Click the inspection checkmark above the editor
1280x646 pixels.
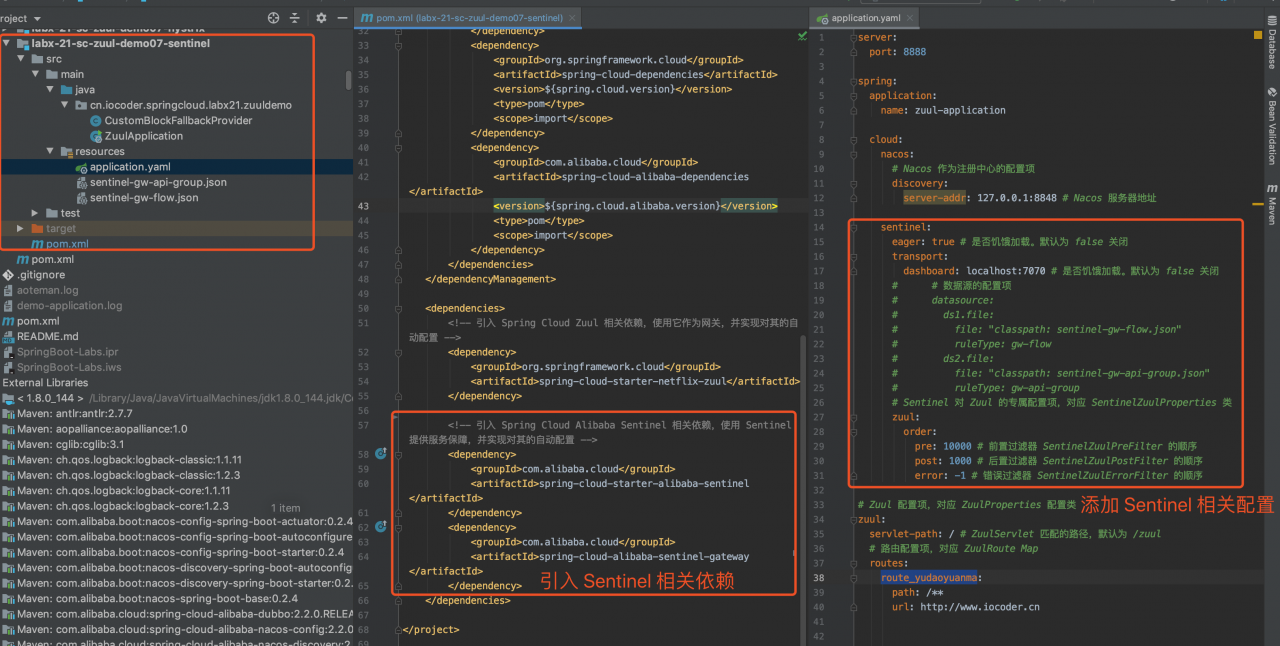pos(800,35)
